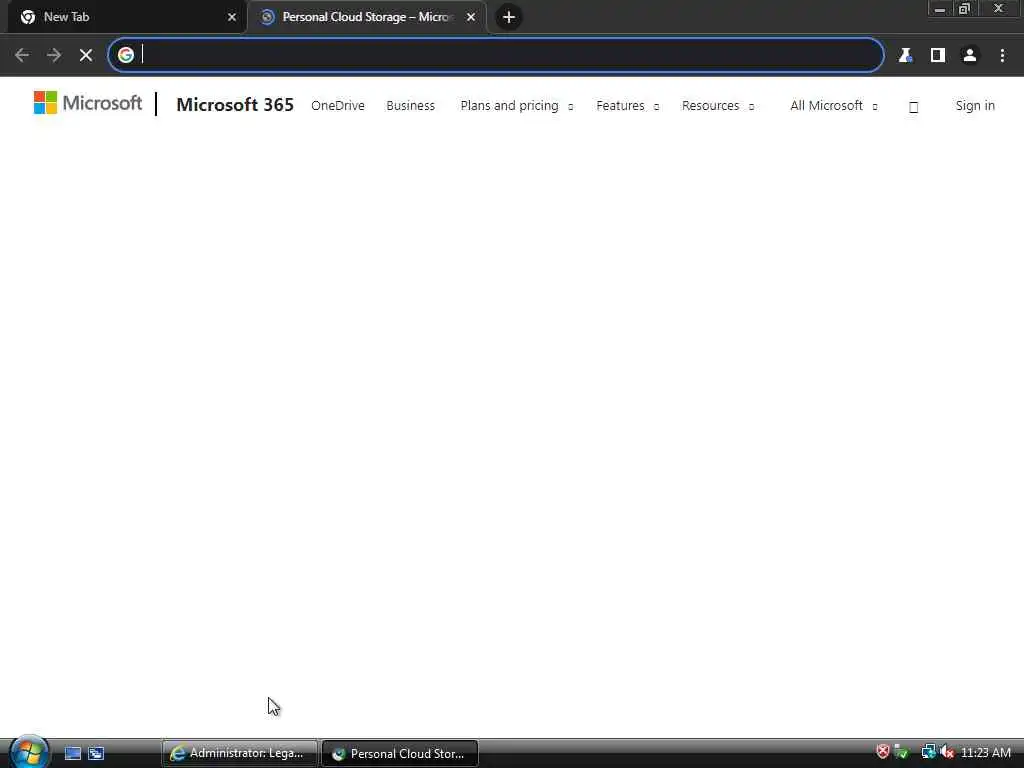Open the Windows Start orb
This screenshot has height=768, width=1024.
point(28,752)
